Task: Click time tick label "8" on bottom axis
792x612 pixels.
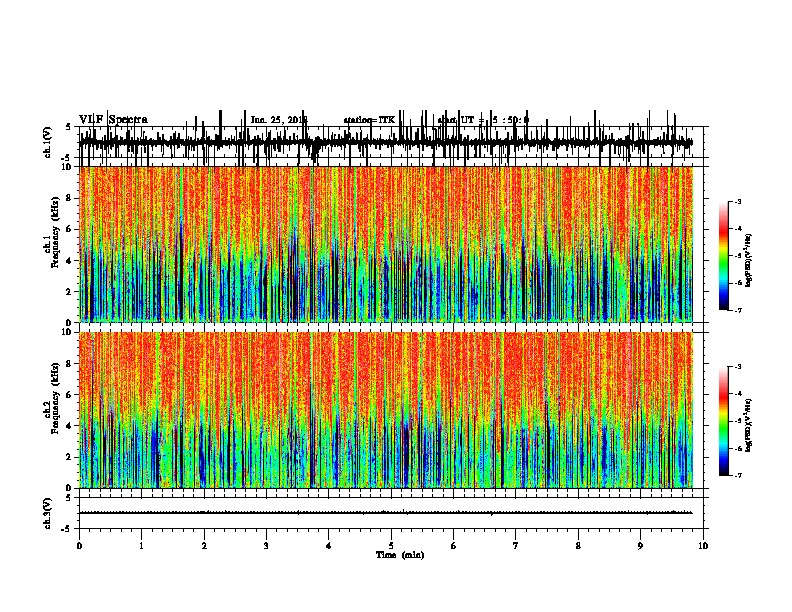Action: coord(578,546)
